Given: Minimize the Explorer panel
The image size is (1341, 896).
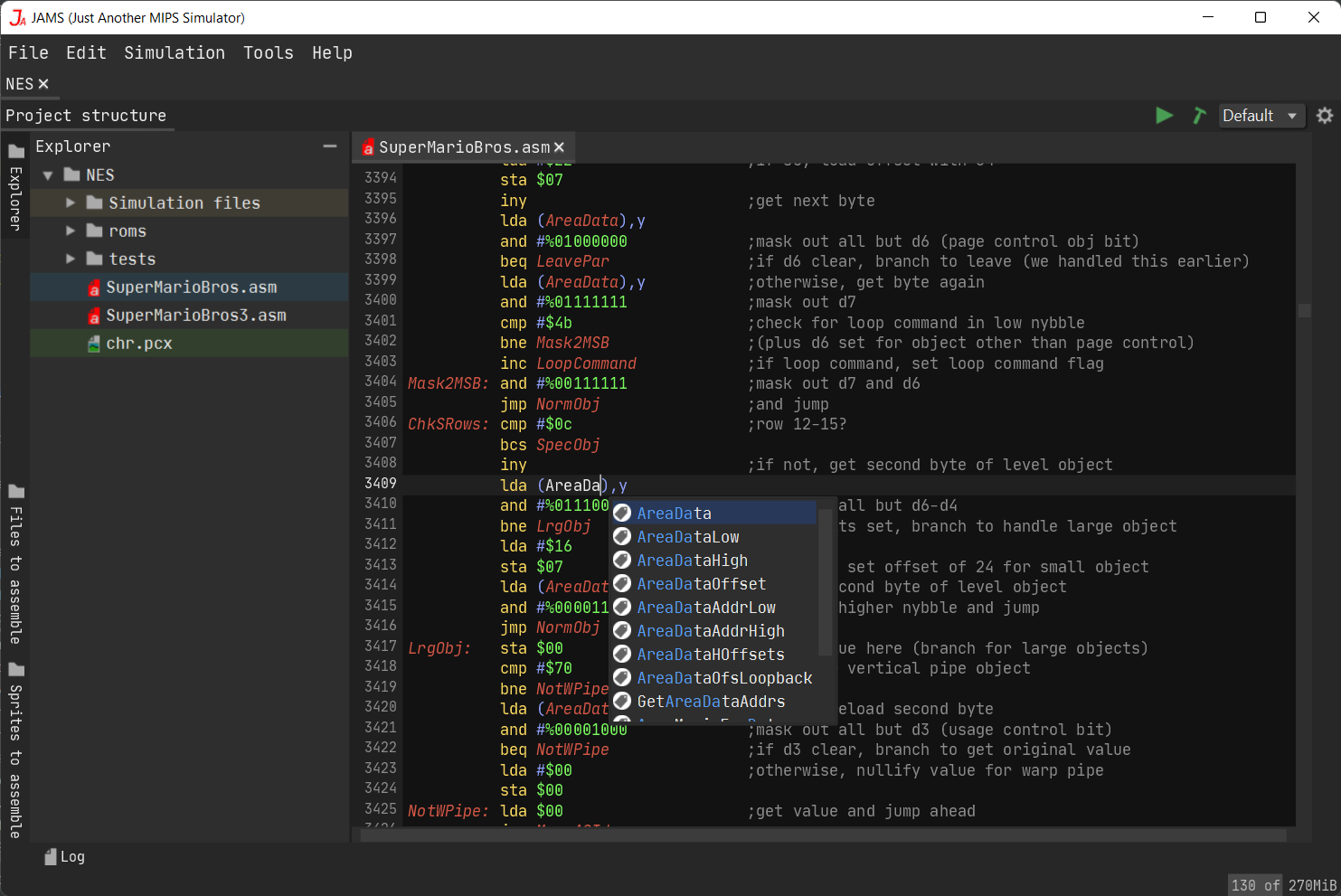Looking at the screenshot, I should (329, 146).
